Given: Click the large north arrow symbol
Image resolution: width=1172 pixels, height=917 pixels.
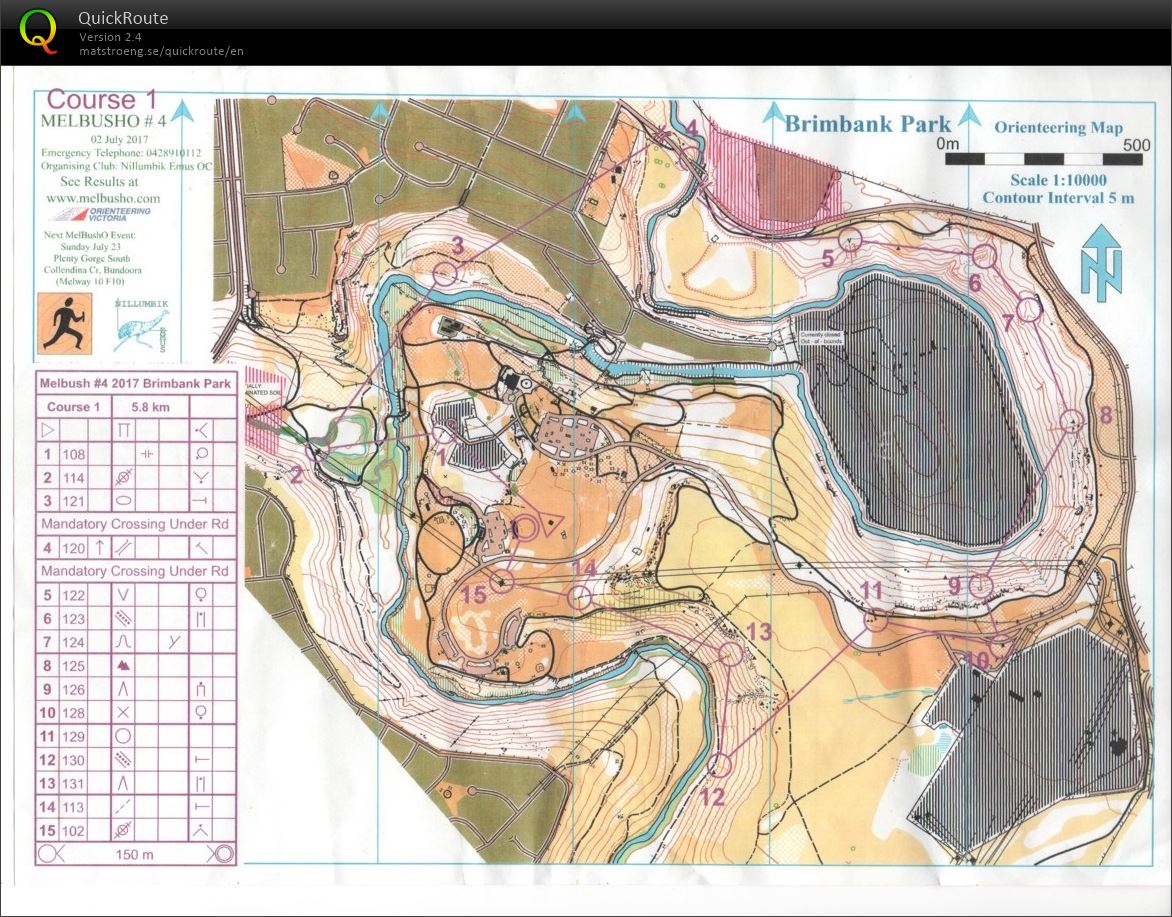Looking at the screenshot, I should [x=1100, y=262].
